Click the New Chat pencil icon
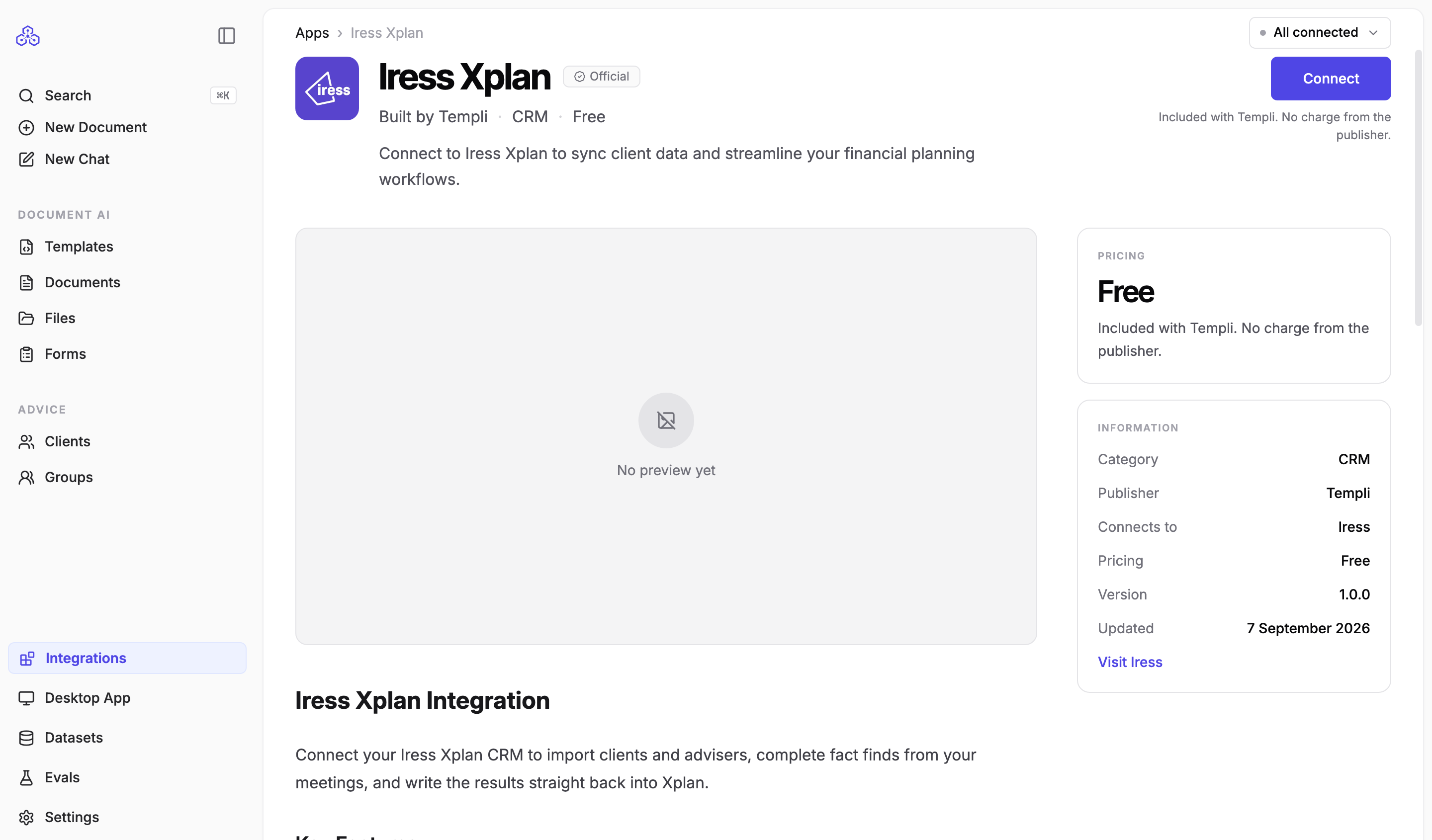This screenshot has height=840, width=1432. click(x=26, y=159)
